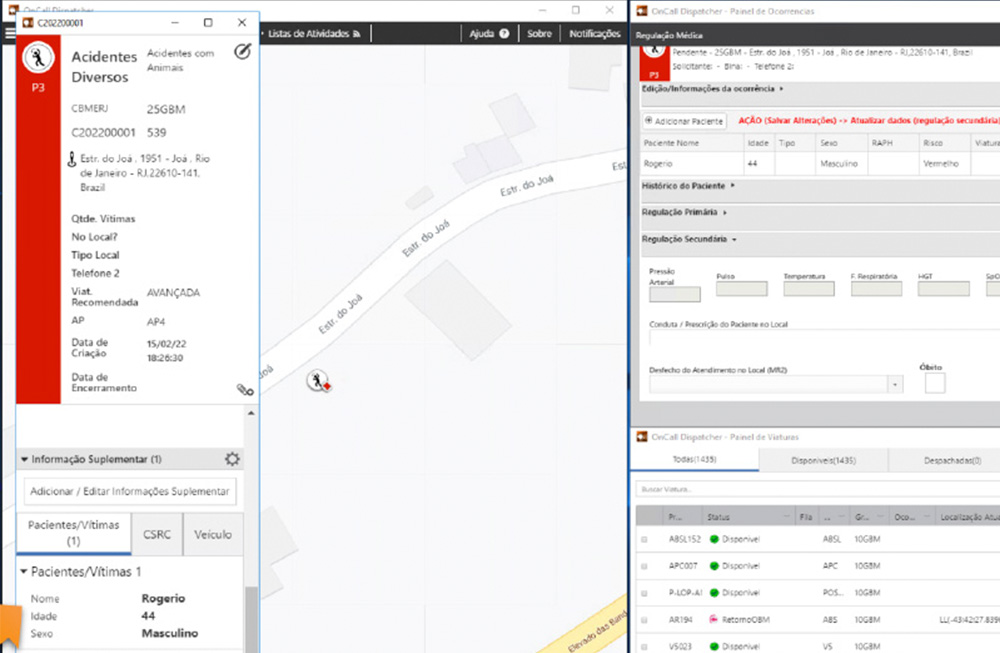Click the edit occurrence pencil icon
The width and height of the screenshot is (1000, 653).
pyautogui.click(x=242, y=52)
